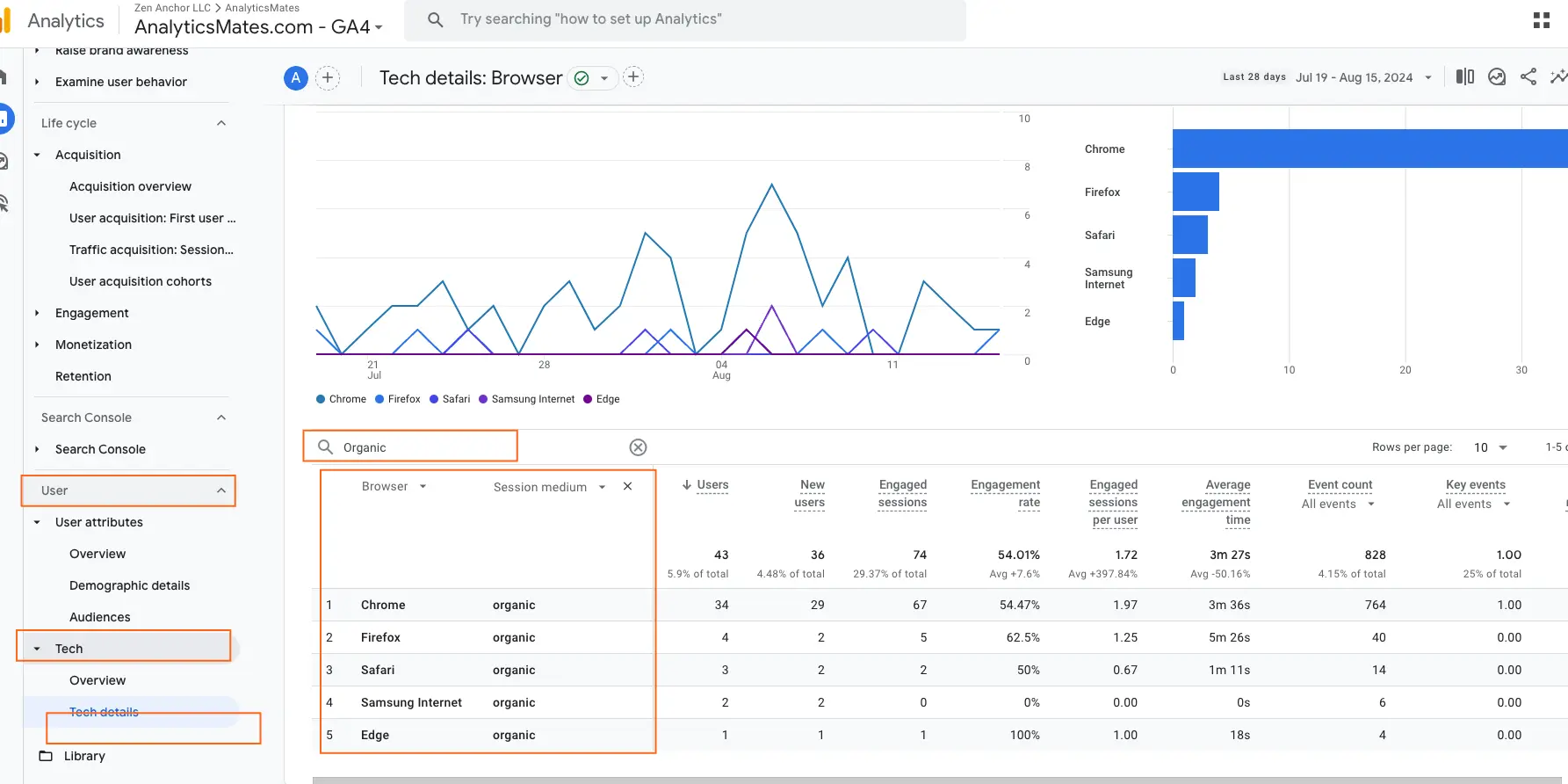Image resolution: width=1568 pixels, height=784 pixels.
Task: Collapse the User section chevron
Action: click(x=221, y=490)
